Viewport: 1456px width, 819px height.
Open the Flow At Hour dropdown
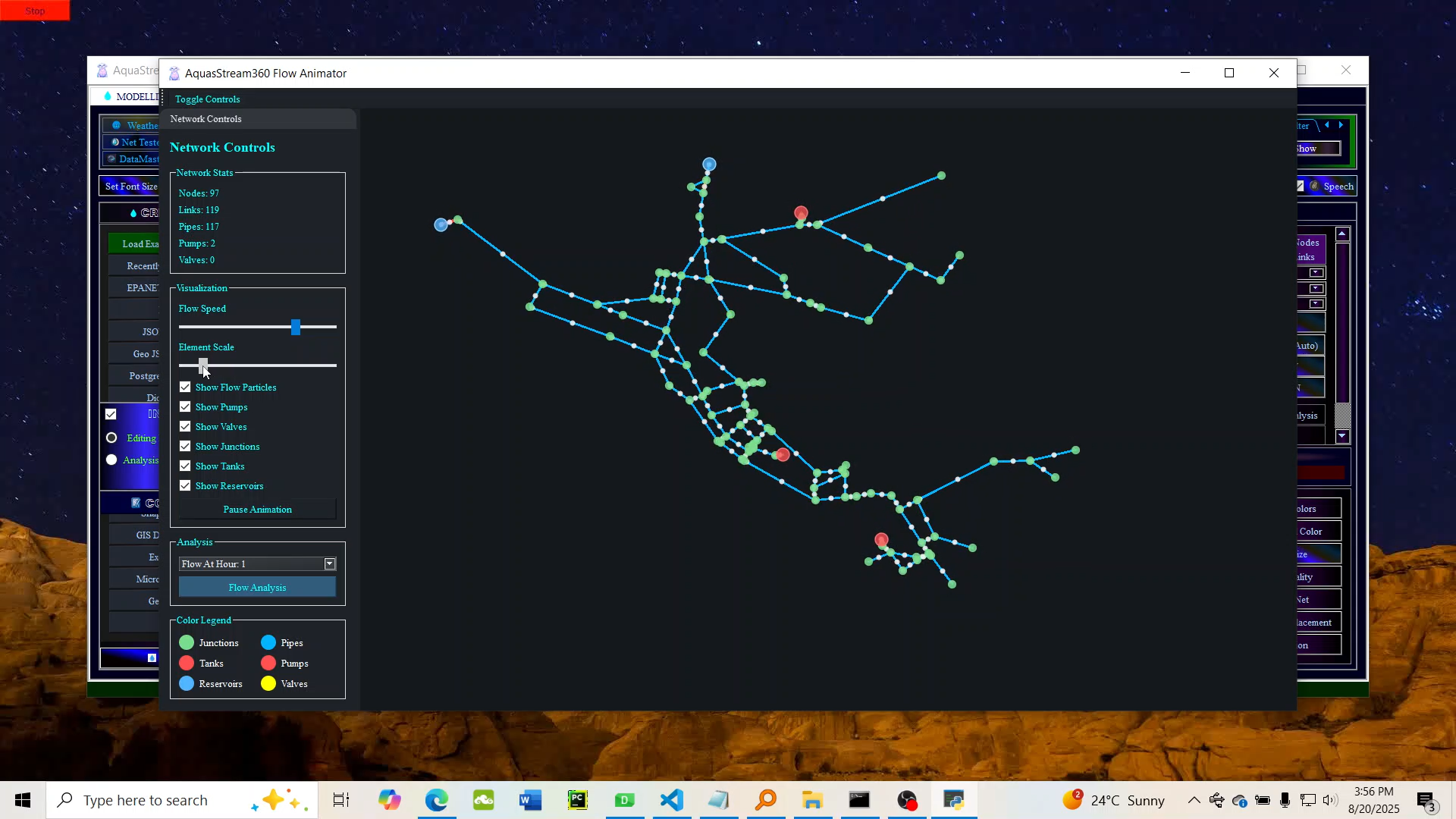(329, 563)
